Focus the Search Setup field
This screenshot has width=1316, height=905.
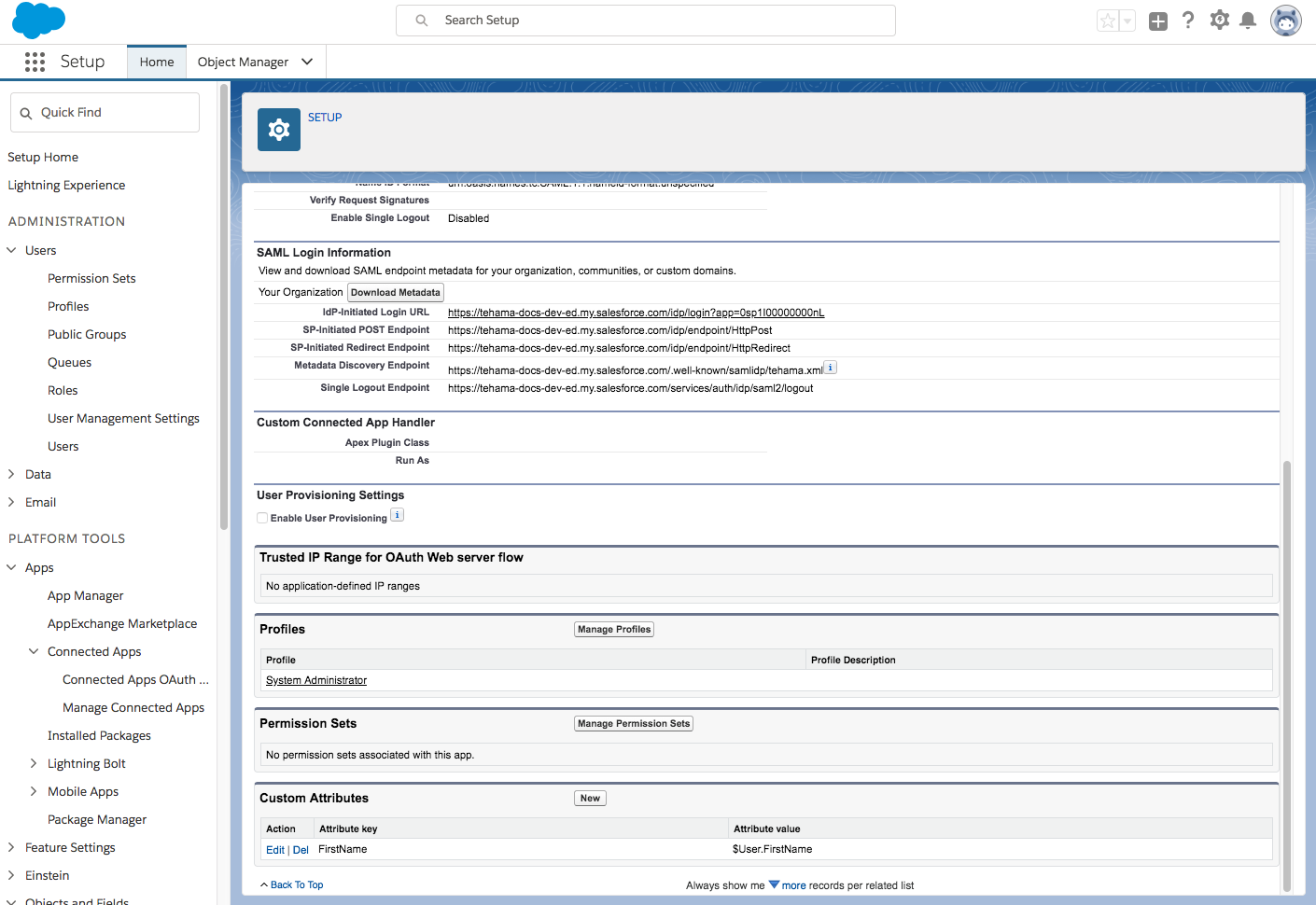coord(646,21)
